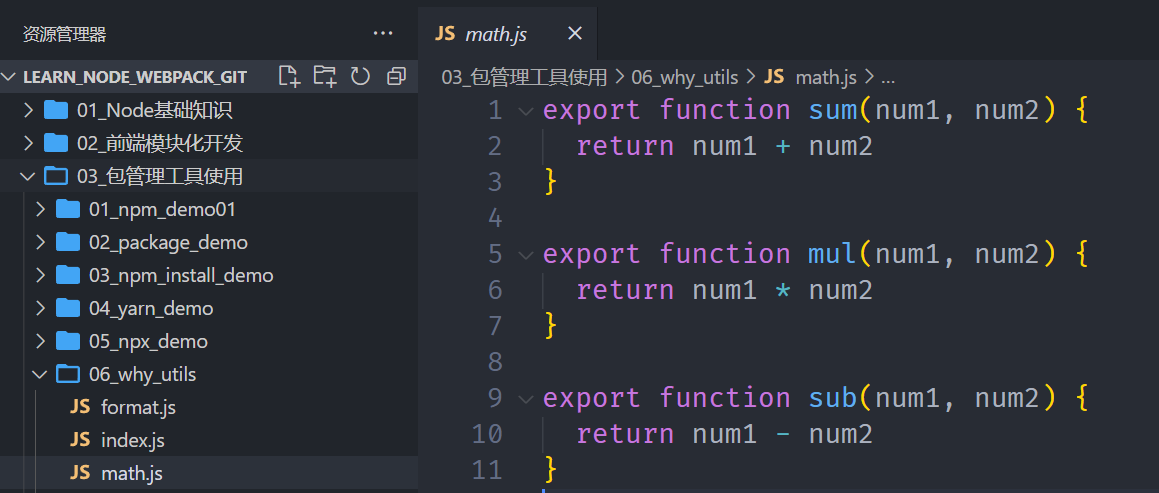
Task: Click the New Folder icon in explorer header
Action: point(325,76)
